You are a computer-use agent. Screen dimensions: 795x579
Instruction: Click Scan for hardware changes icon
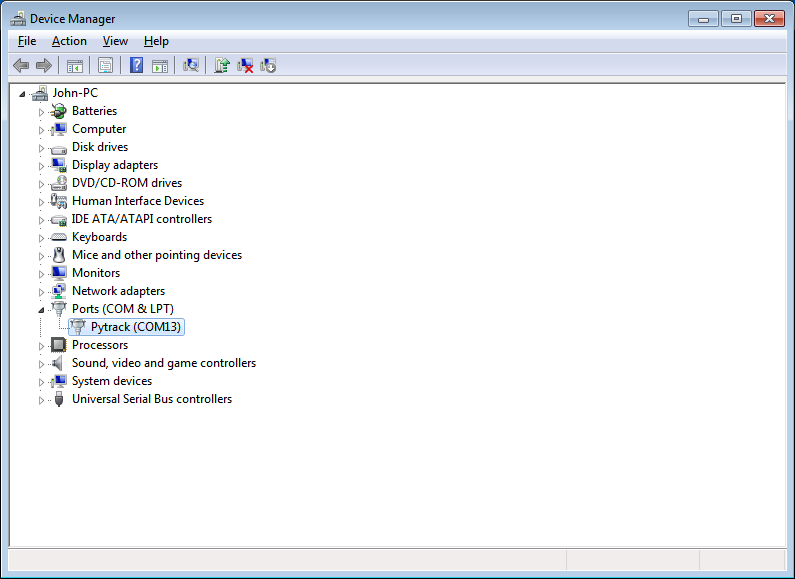click(x=191, y=65)
